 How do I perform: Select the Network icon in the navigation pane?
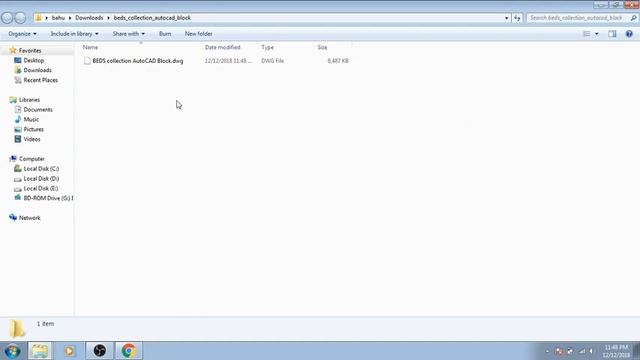point(13,218)
